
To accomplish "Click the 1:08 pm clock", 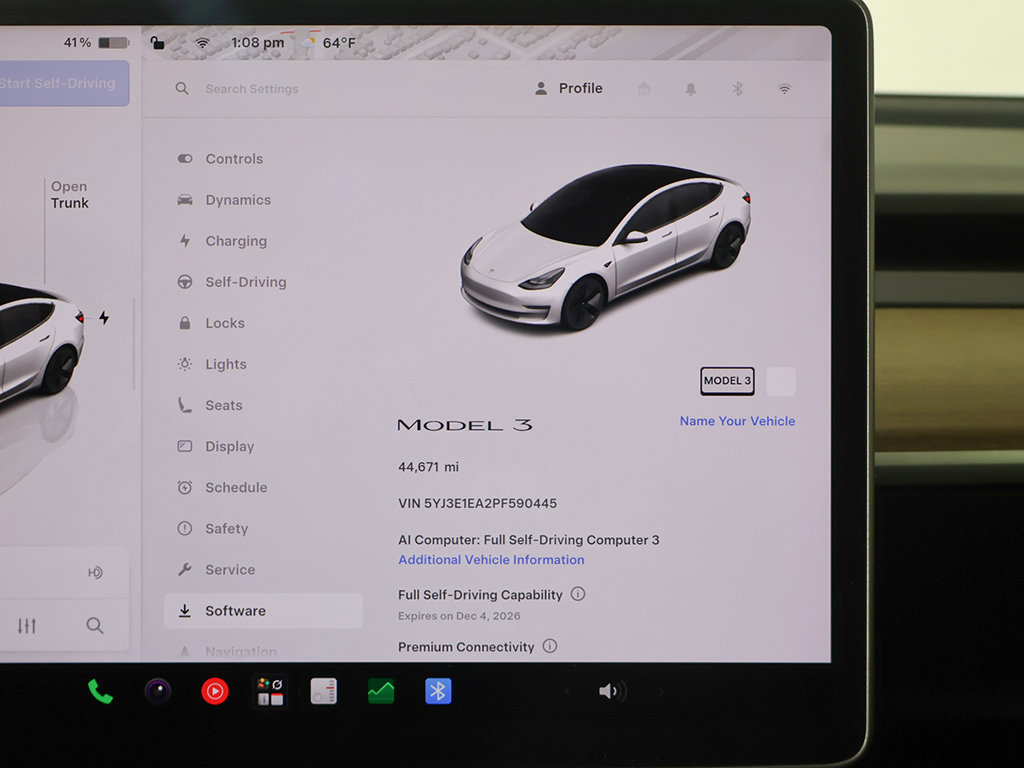I will [x=257, y=43].
